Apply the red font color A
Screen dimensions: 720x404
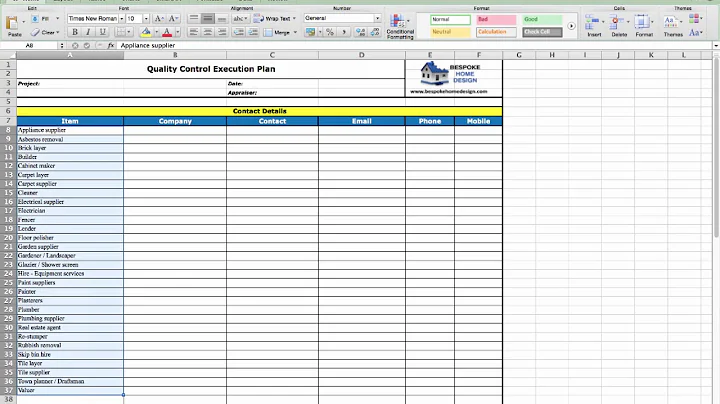tap(167, 32)
